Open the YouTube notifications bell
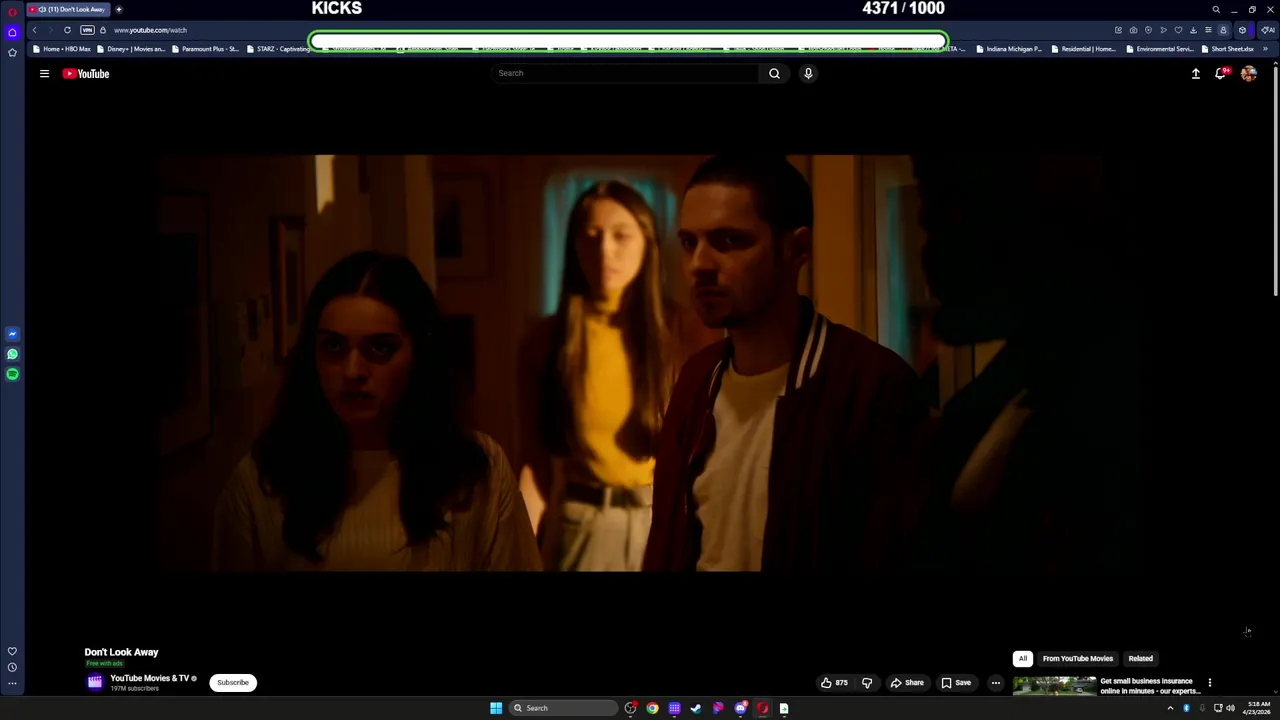 click(1221, 73)
